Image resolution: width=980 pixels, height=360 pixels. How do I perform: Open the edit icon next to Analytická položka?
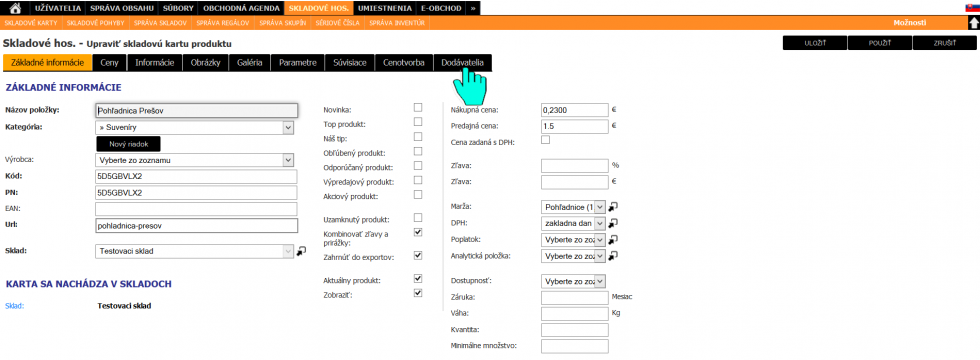tap(613, 255)
